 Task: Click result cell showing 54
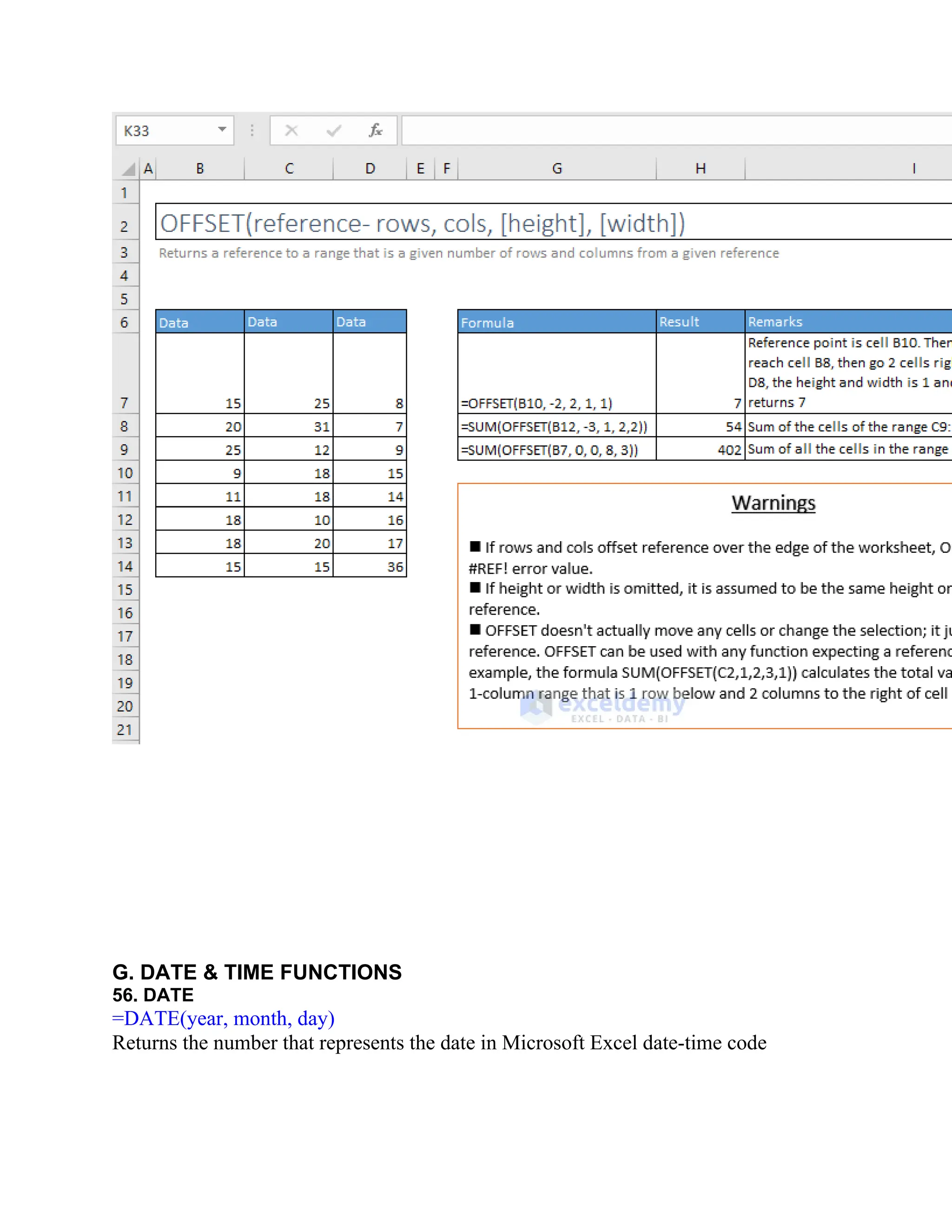(x=701, y=426)
